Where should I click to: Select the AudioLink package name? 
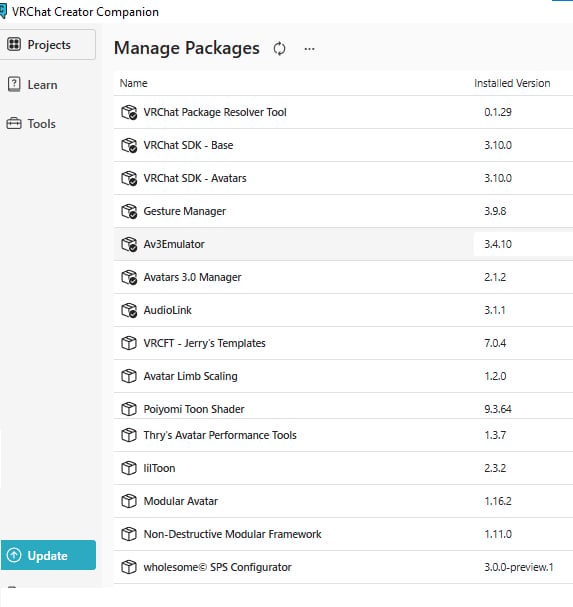coord(168,310)
